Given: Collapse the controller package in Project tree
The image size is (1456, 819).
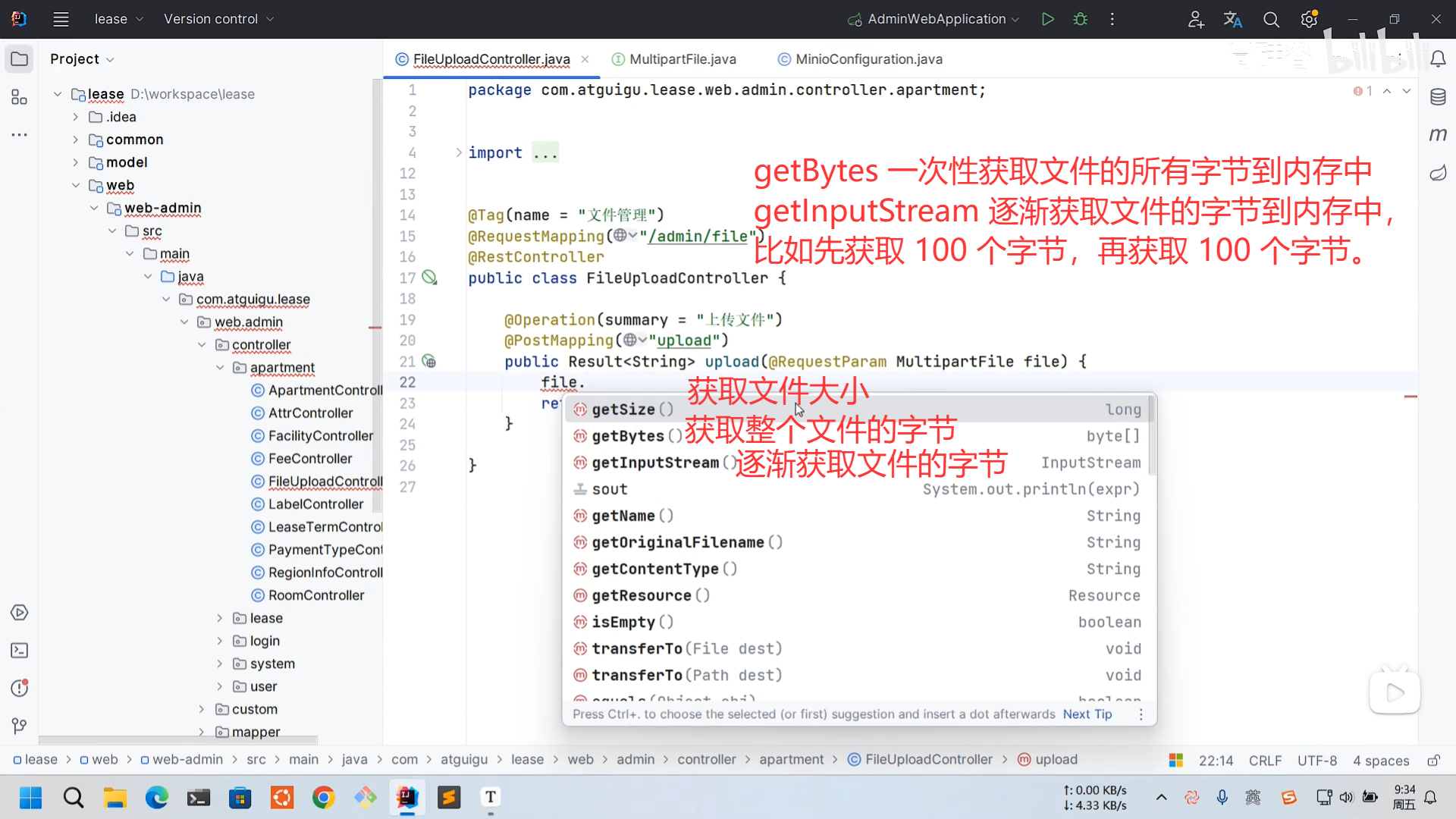Looking at the screenshot, I should pyautogui.click(x=202, y=345).
